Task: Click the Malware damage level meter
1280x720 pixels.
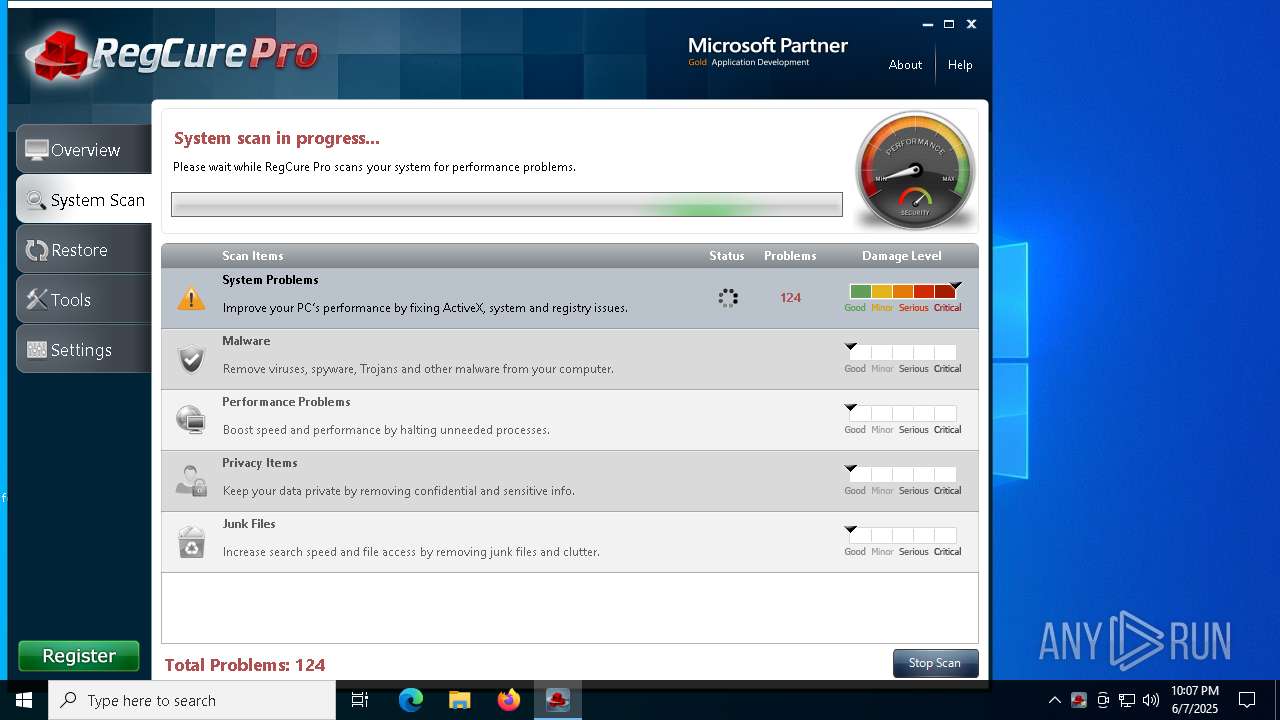Action: coord(903,352)
